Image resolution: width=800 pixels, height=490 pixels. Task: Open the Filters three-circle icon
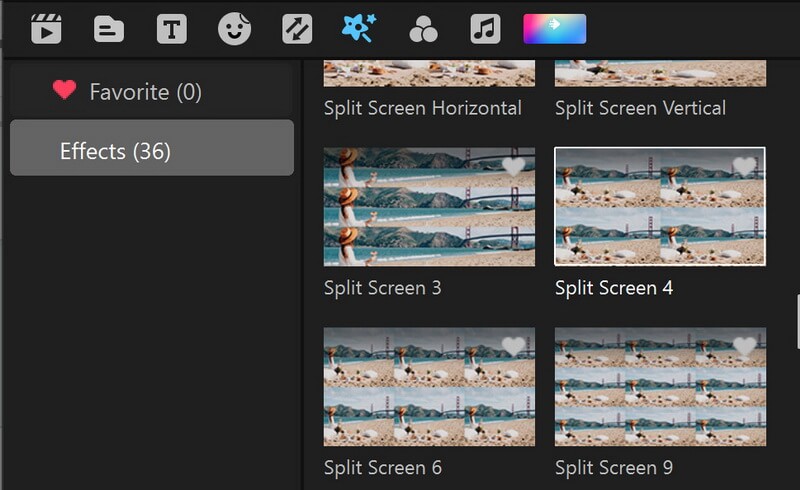click(423, 29)
